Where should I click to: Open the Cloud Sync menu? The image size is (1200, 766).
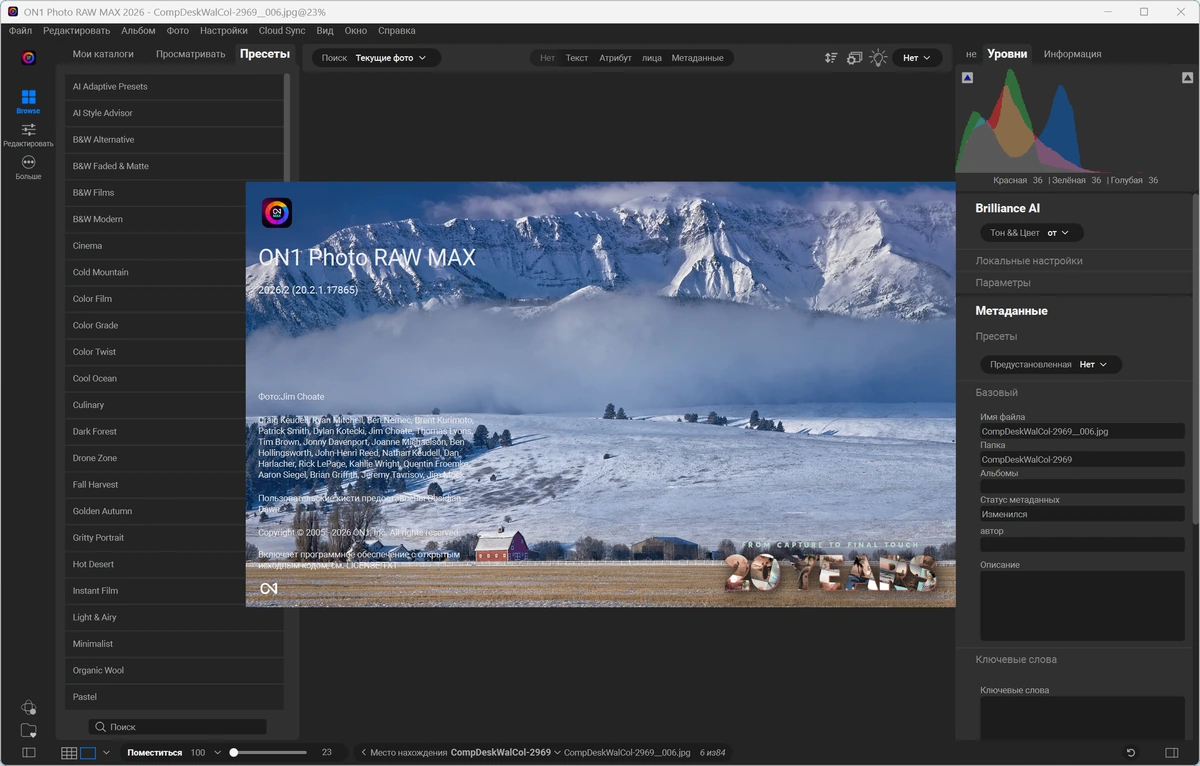[282, 31]
